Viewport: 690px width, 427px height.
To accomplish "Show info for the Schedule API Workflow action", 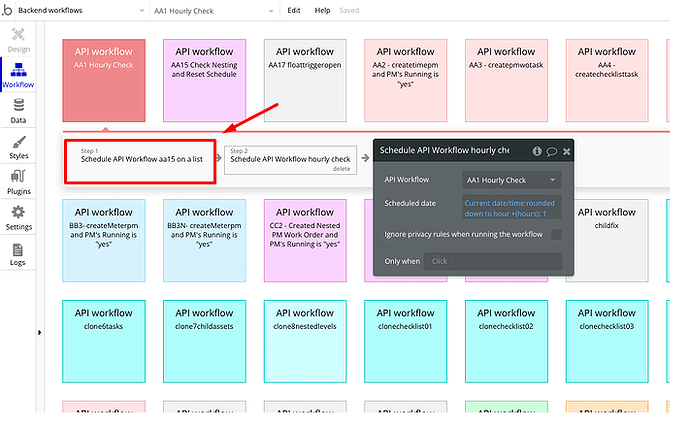I will tap(537, 151).
